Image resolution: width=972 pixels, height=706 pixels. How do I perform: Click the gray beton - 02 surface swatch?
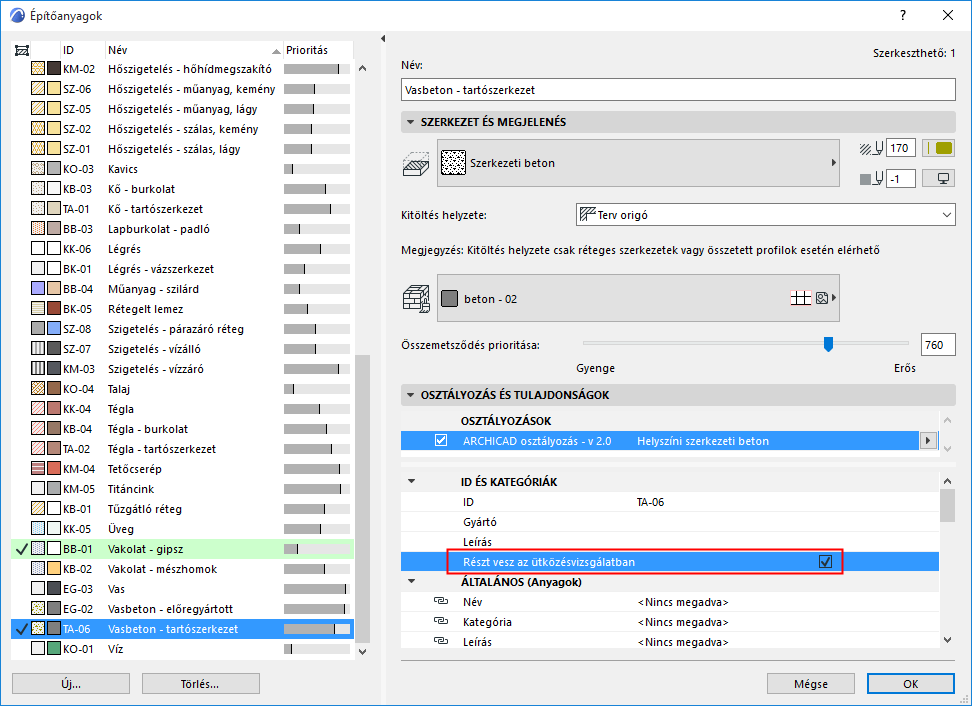click(x=449, y=299)
